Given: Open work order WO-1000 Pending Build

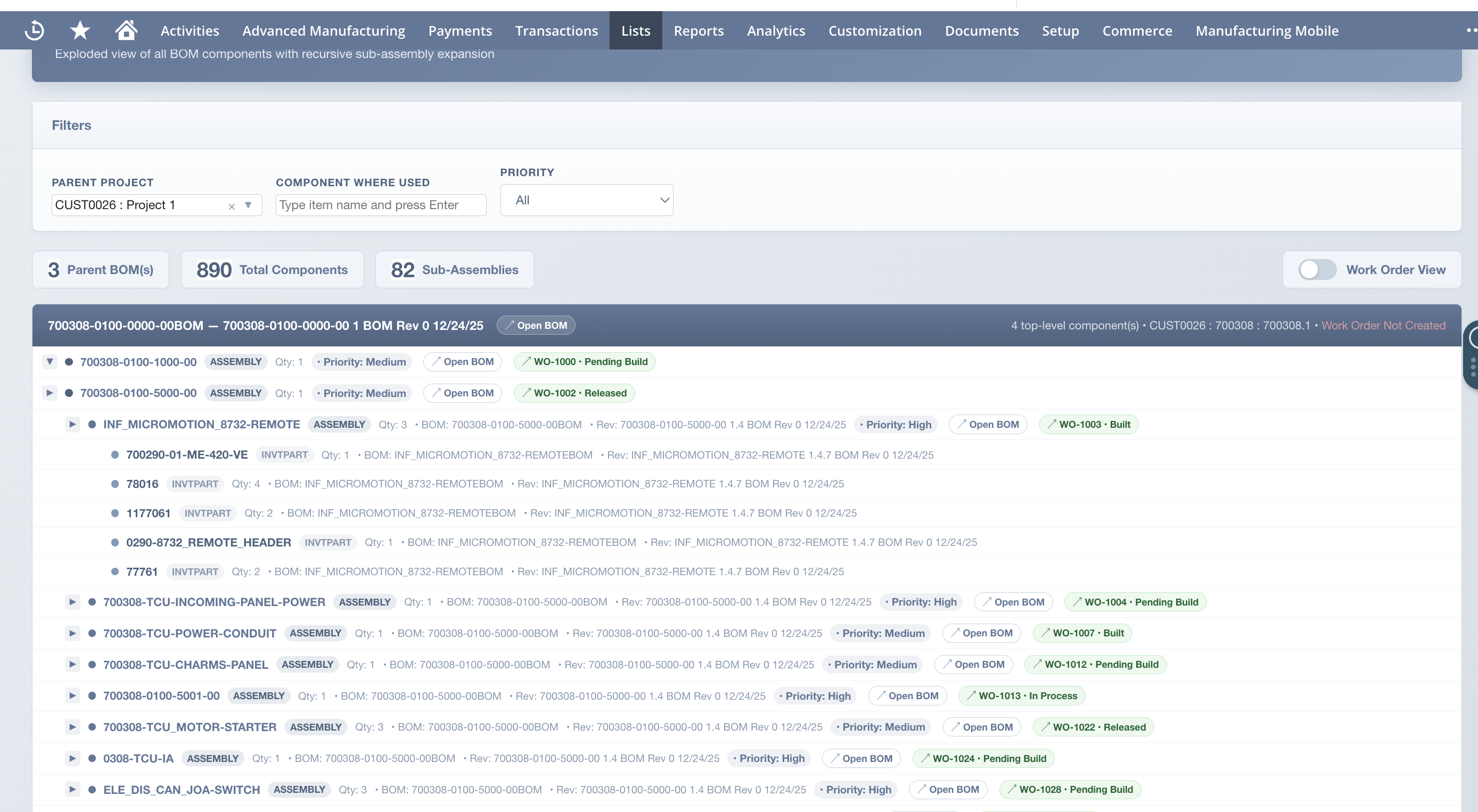Looking at the screenshot, I should pos(584,361).
